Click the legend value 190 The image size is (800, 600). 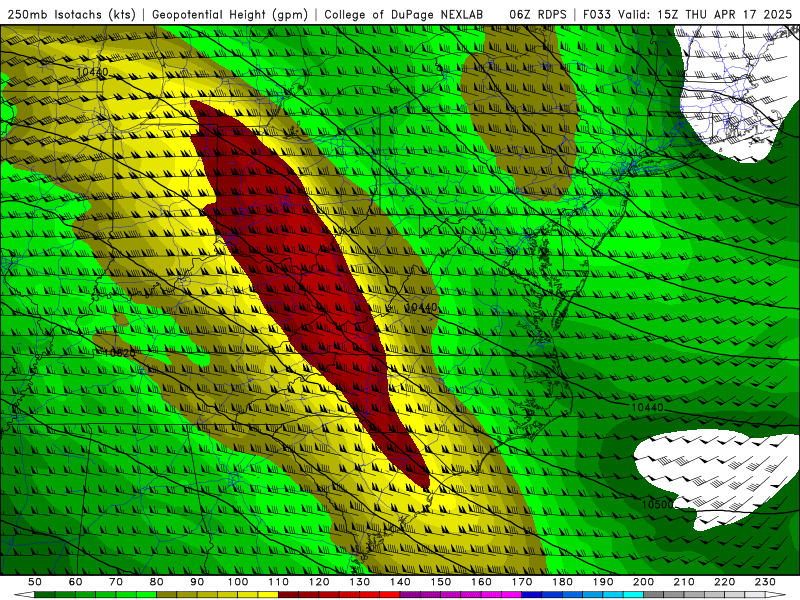603,582
